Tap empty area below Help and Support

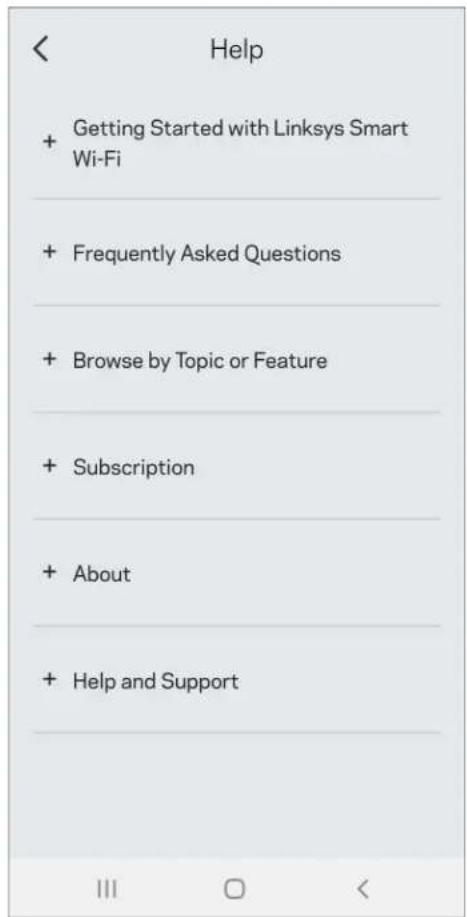236,795
